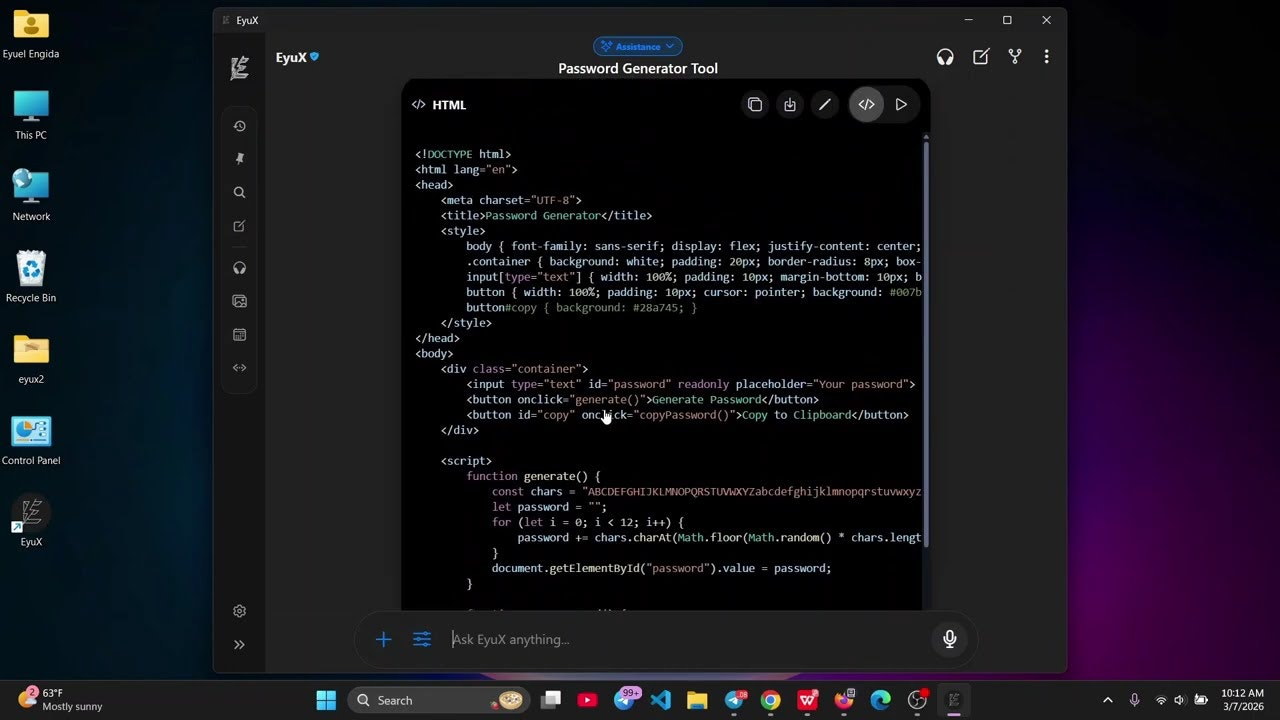Viewport: 1280px width, 720px height.
Task: Run the code with play button
Action: [x=901, y=105]
